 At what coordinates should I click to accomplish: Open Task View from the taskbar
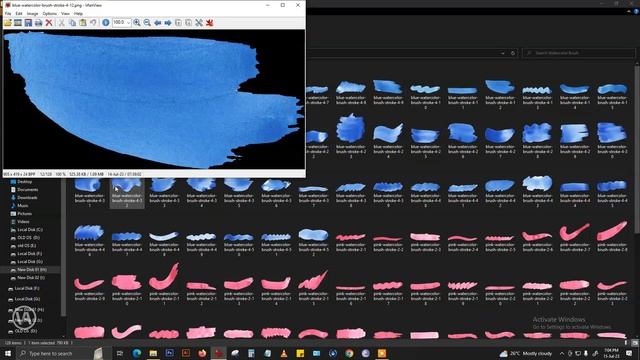pyautogui.click(x=120, y=353)
